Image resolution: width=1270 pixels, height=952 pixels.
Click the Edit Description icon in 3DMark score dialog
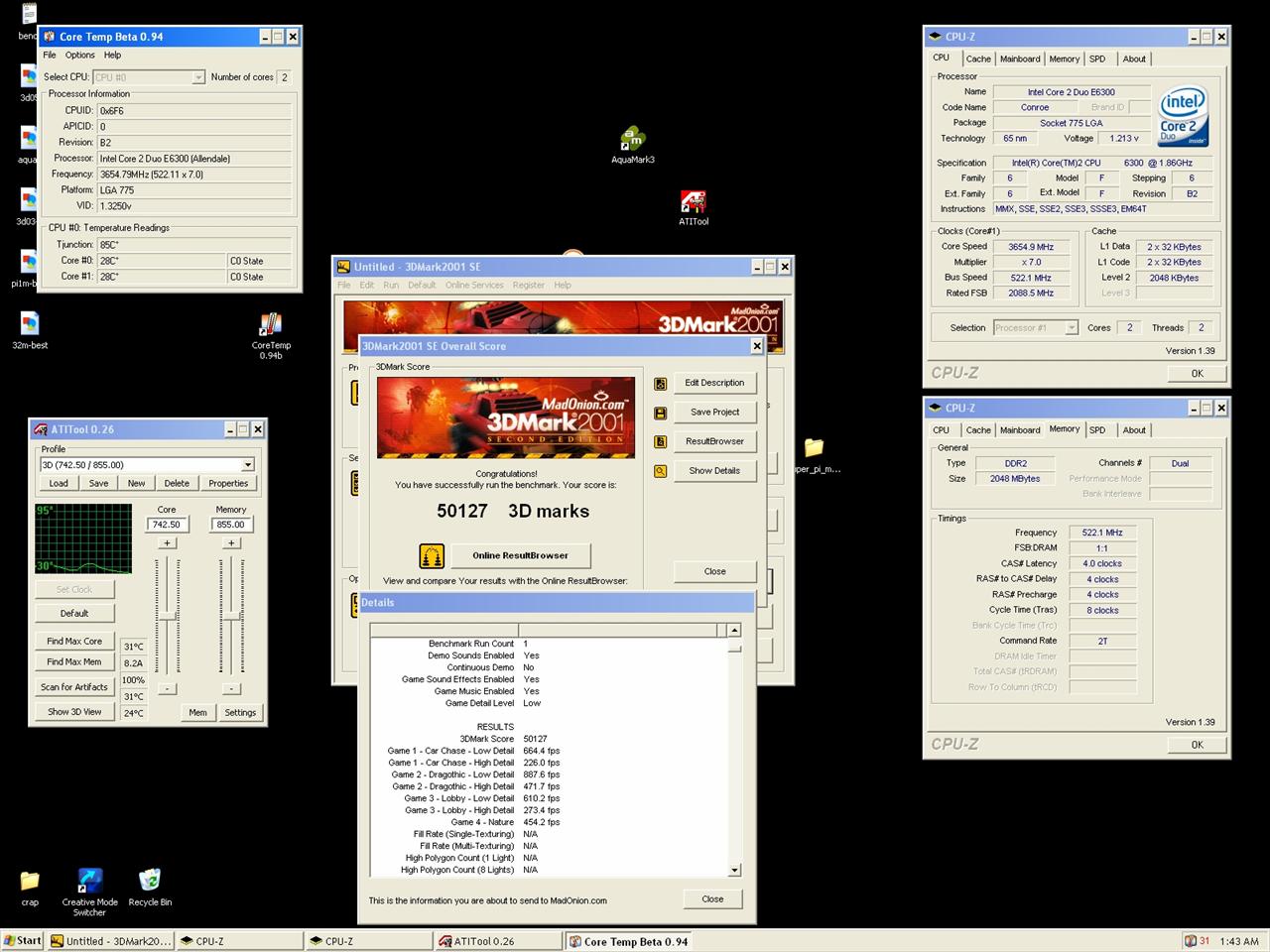coord(660,384)
